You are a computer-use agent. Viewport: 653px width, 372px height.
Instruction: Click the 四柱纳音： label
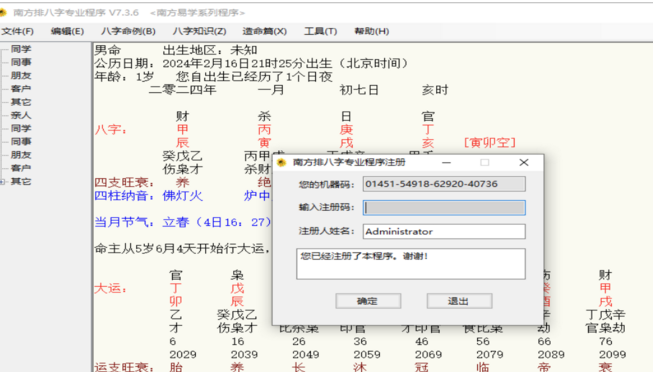(x=124, y=195)
